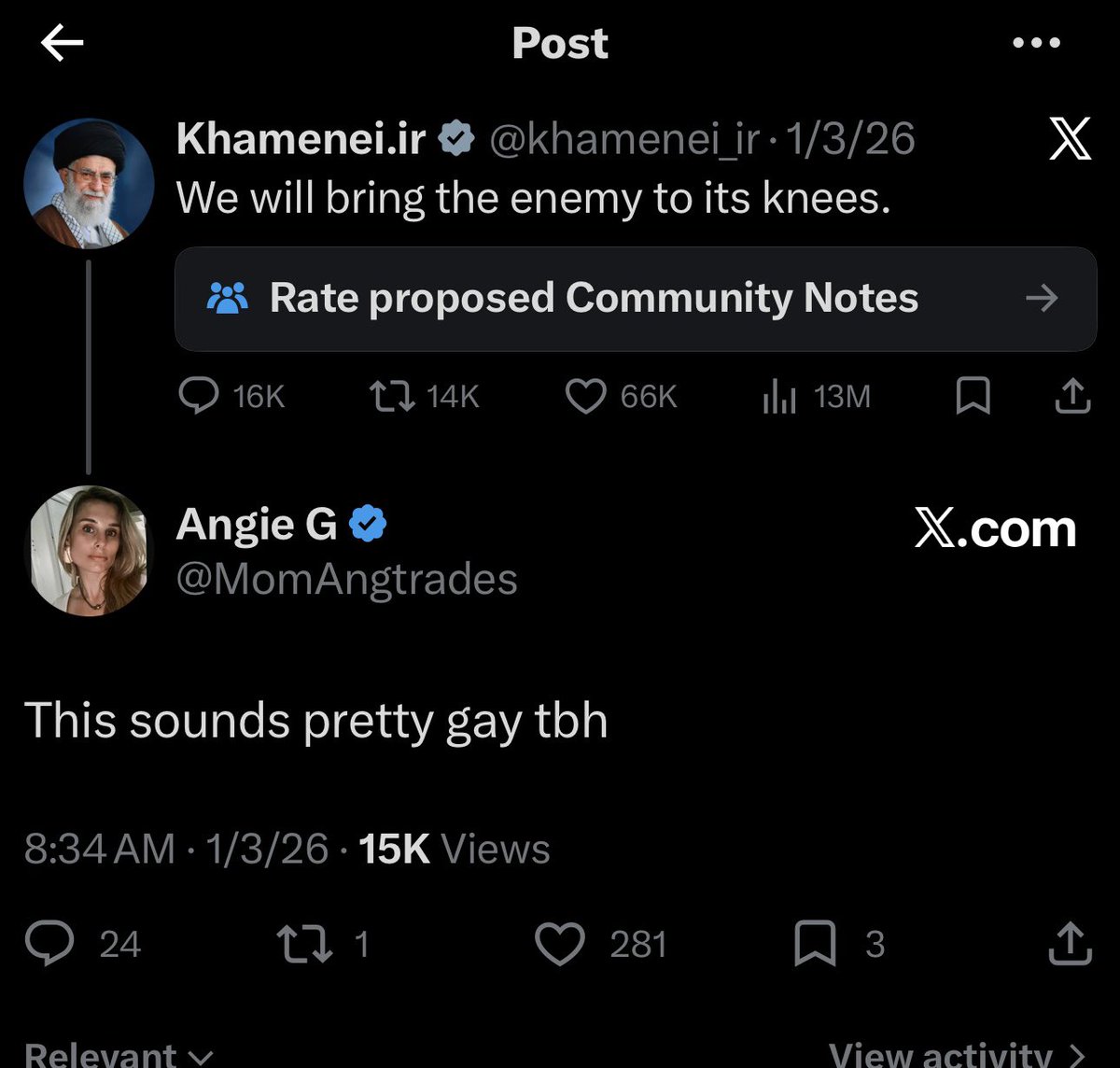Open Rate proposed Community Notes
Screen dimensions: 1120x1068
[636, 299]
